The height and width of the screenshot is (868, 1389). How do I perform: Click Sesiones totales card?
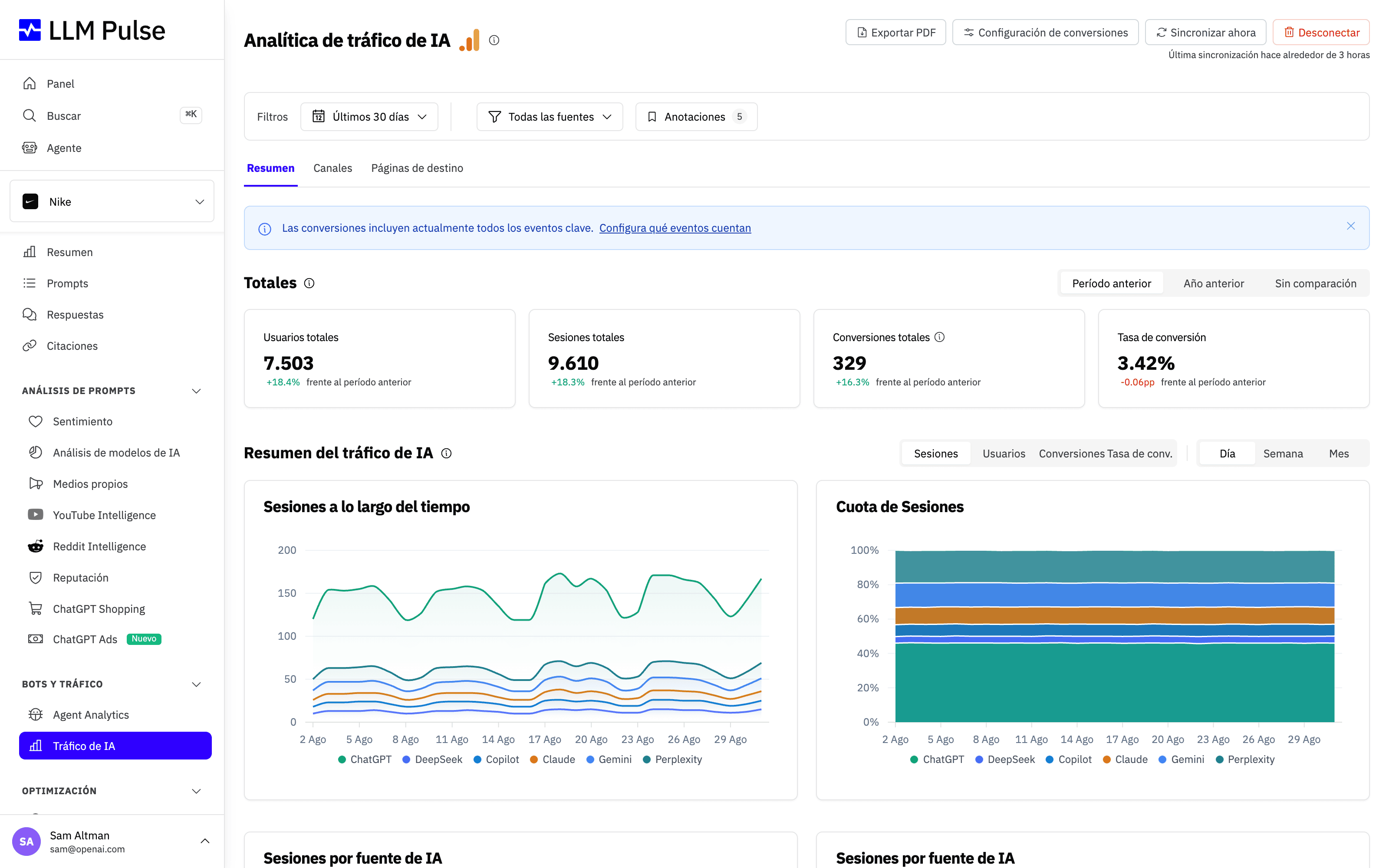pyautogui.click(x=664, y=358)
